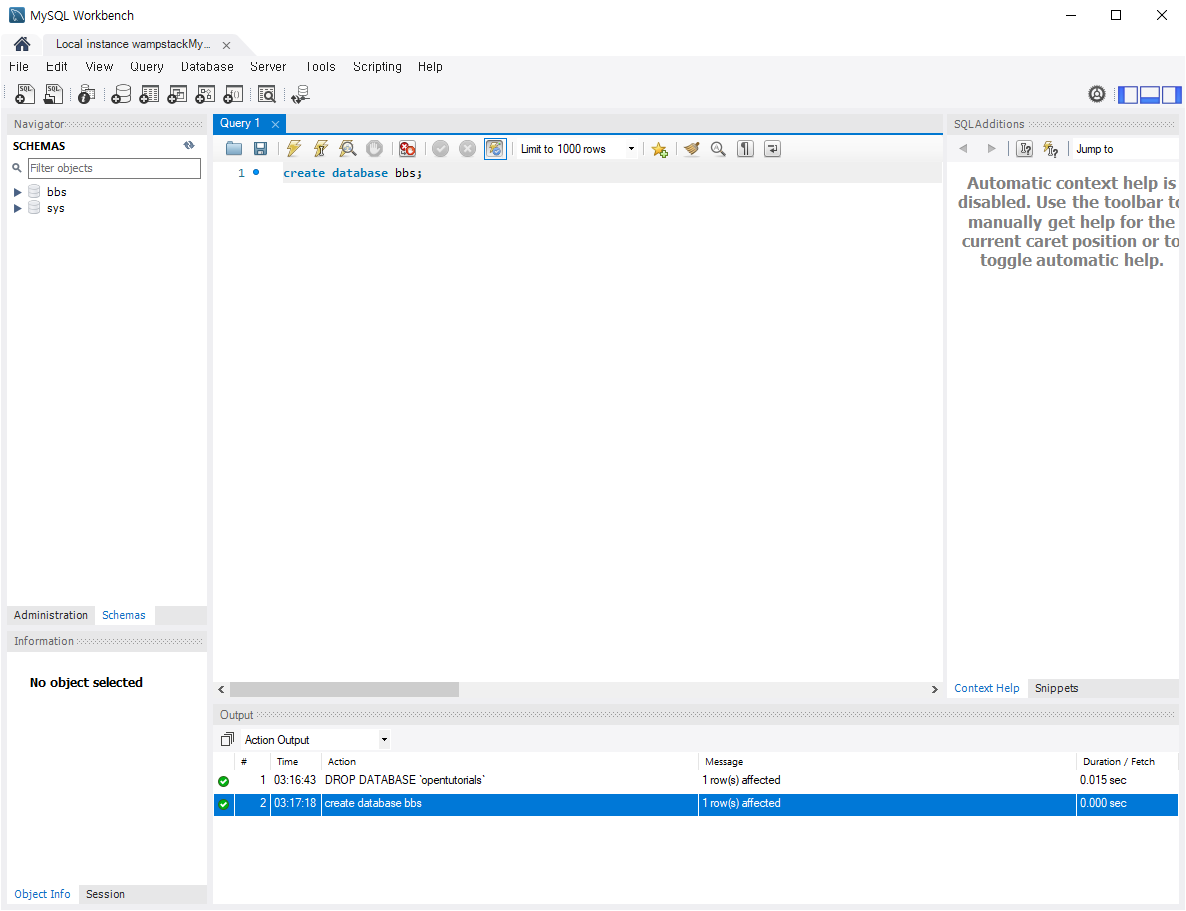Open SQL script file in new tab
Viewport: 1186px width, 911px height.
point(53,94)
